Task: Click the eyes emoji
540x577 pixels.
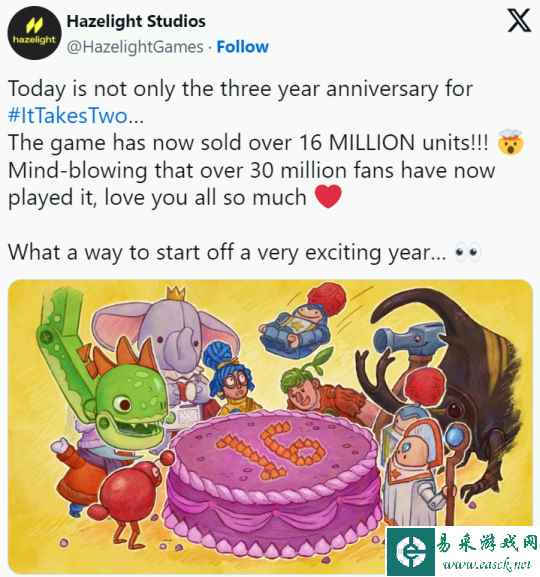Action: [467, 252]
